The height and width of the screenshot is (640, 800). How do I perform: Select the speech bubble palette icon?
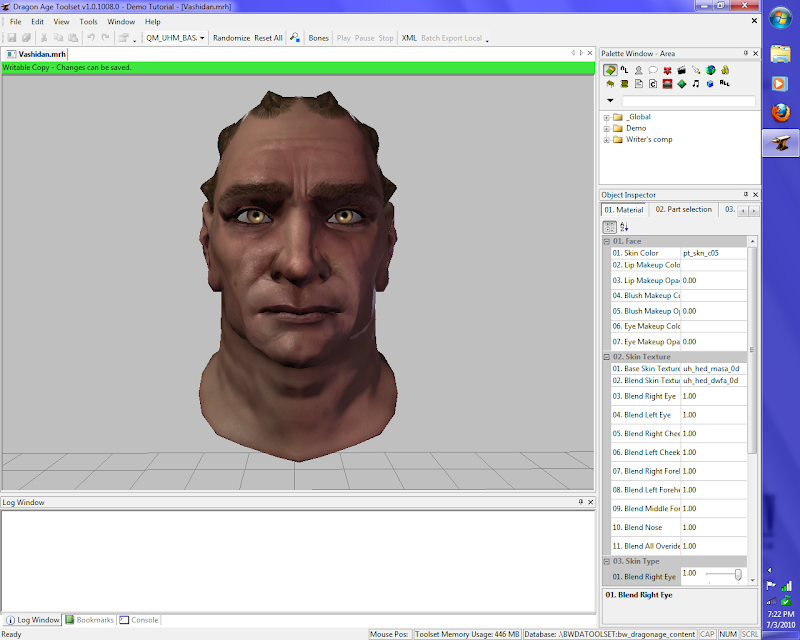(x=652, y=70)
